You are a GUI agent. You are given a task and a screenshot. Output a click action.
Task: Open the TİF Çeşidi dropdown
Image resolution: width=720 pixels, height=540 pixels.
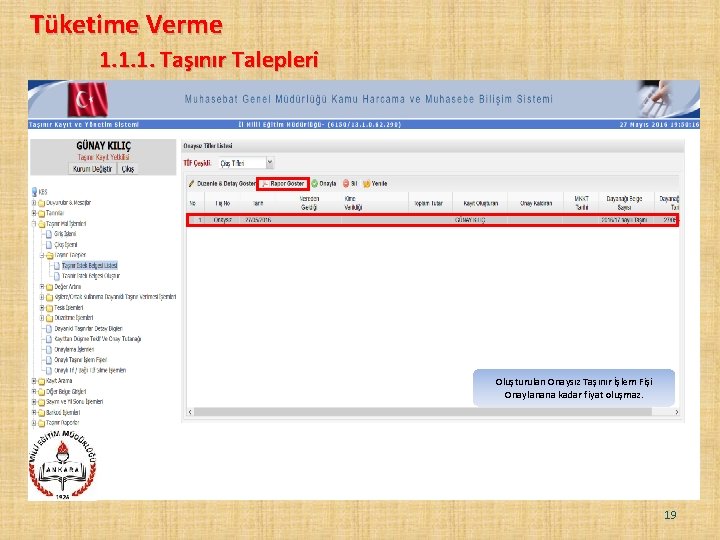(270, 163)
